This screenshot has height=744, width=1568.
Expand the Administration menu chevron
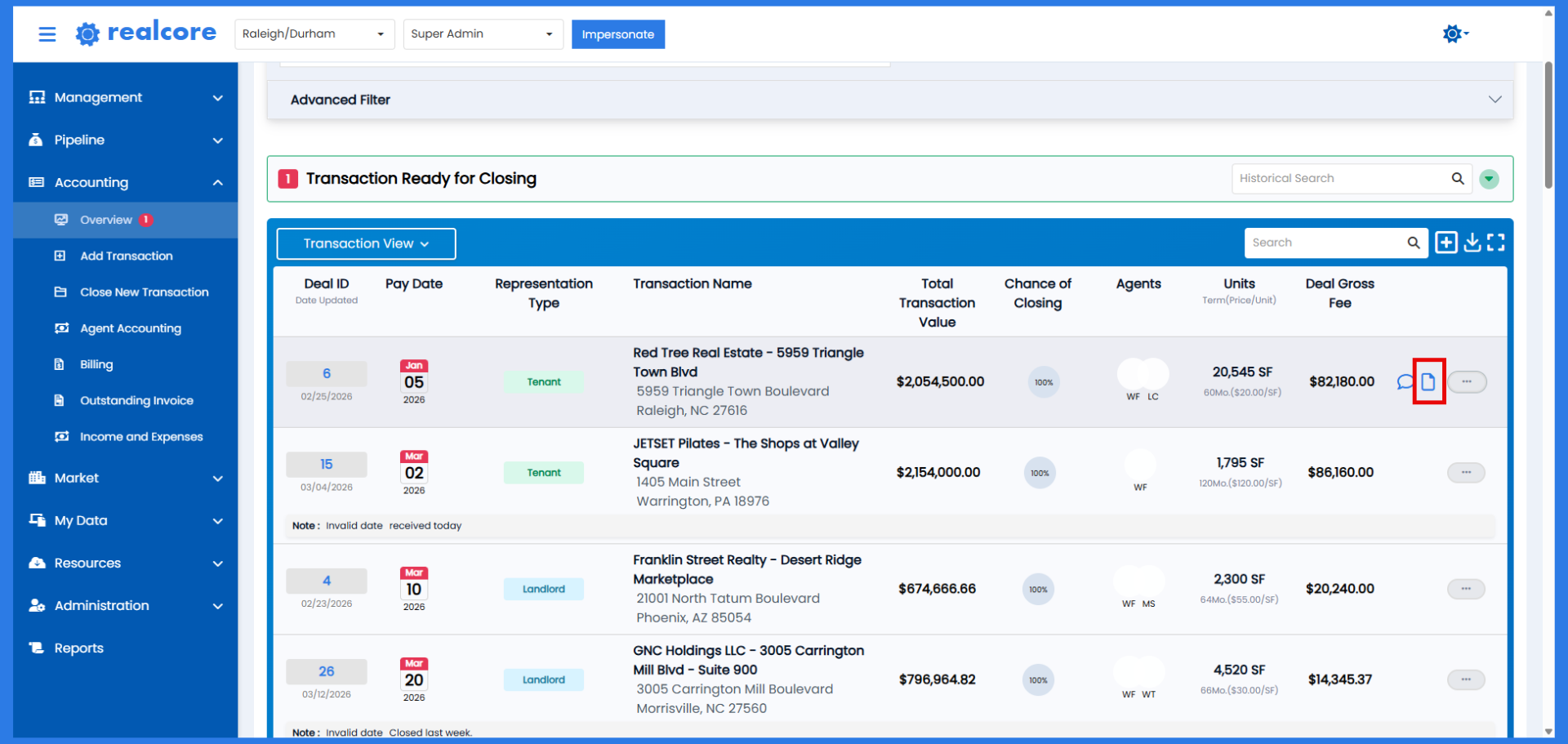pyautogui.click(x=218, y=606)
